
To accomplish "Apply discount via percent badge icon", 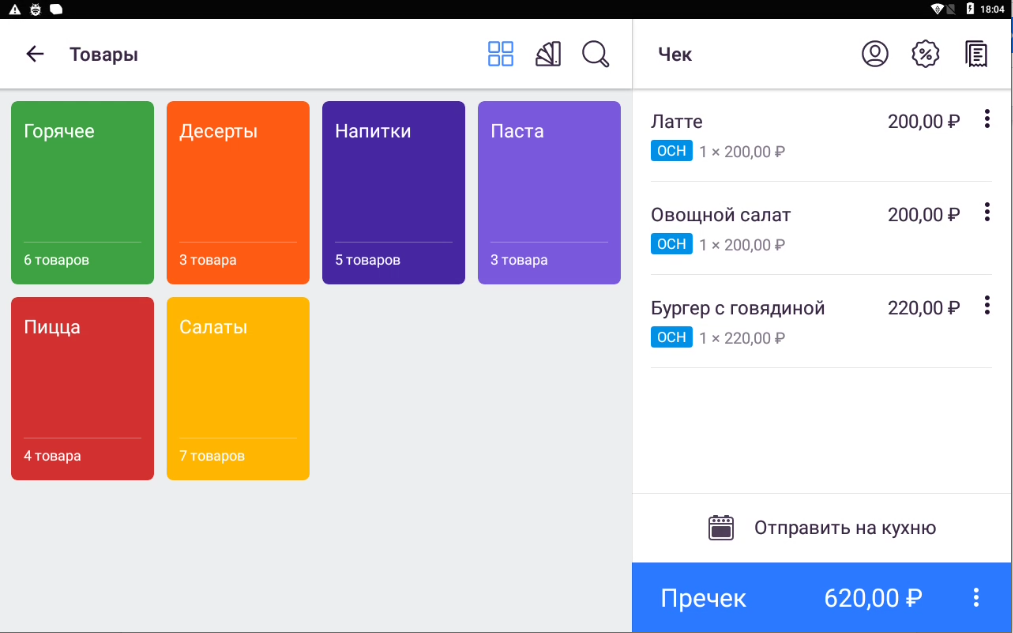I will tap(925, 54).
